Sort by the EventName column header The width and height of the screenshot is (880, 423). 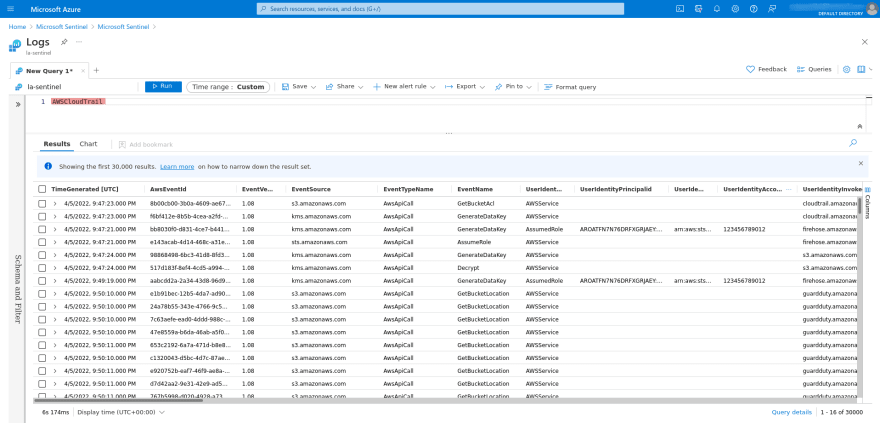(475, 190)
